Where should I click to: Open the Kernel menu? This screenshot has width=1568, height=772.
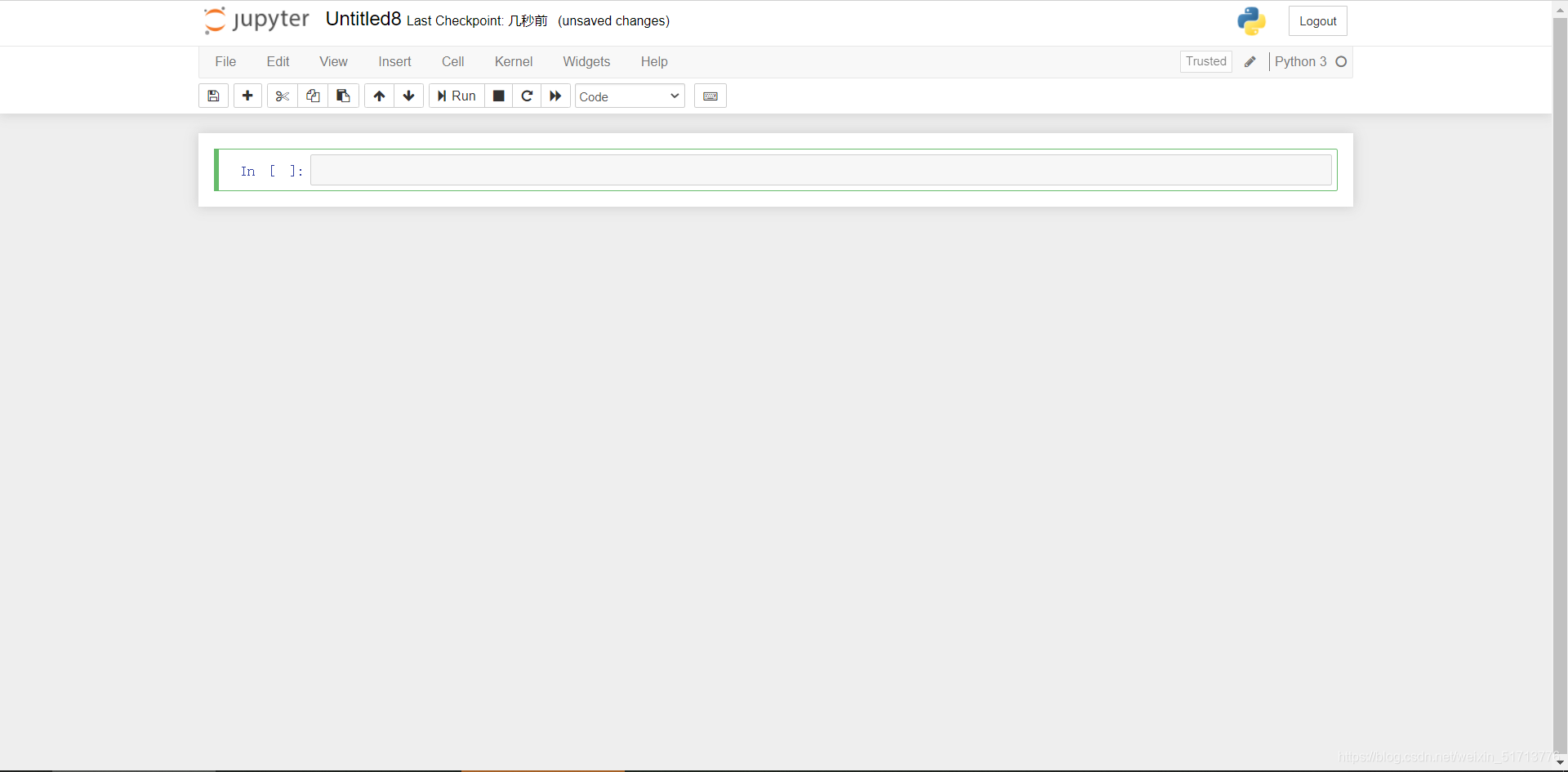[514, 62]
